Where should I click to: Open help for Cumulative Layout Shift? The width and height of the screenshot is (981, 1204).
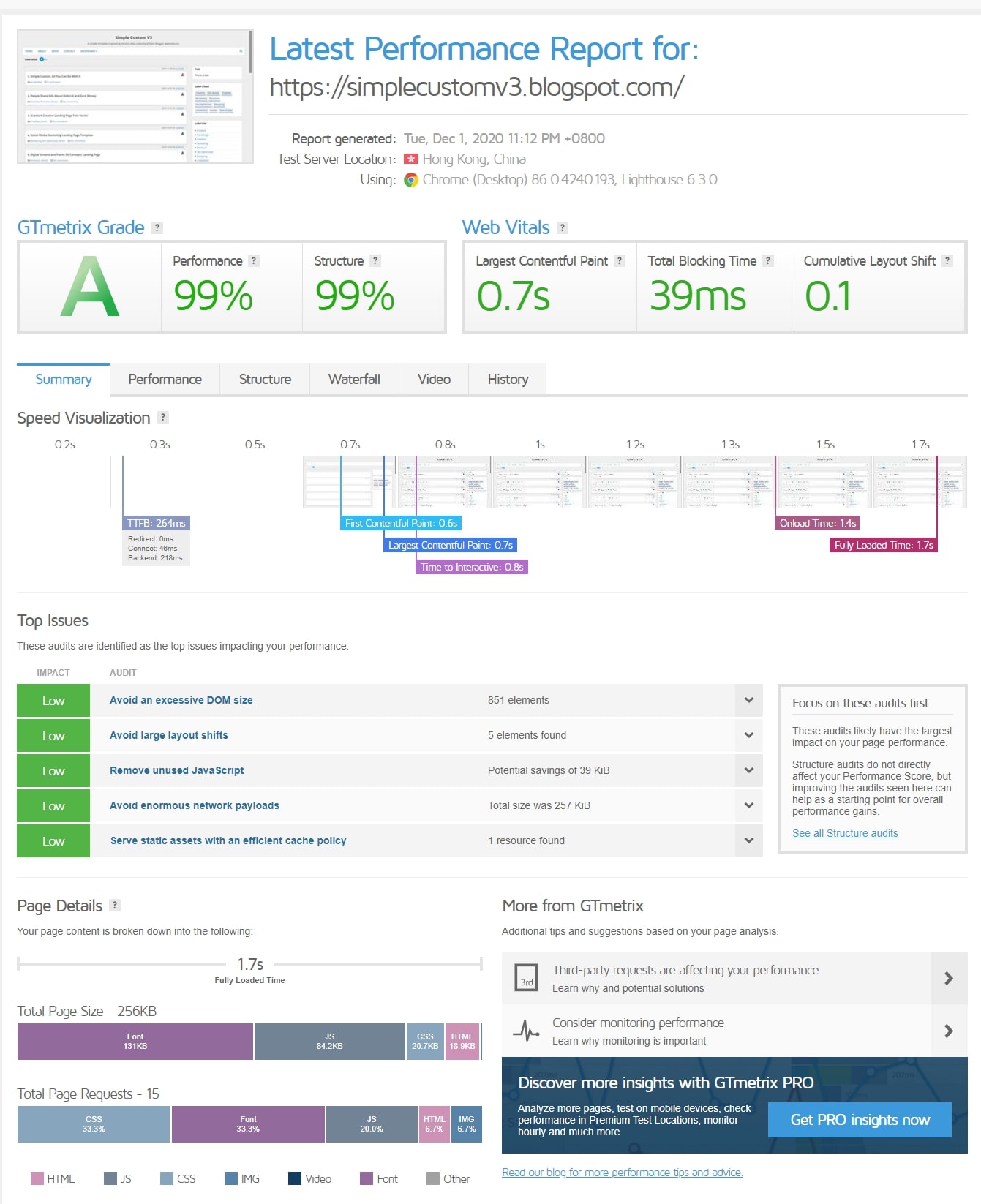pos(947,260)
